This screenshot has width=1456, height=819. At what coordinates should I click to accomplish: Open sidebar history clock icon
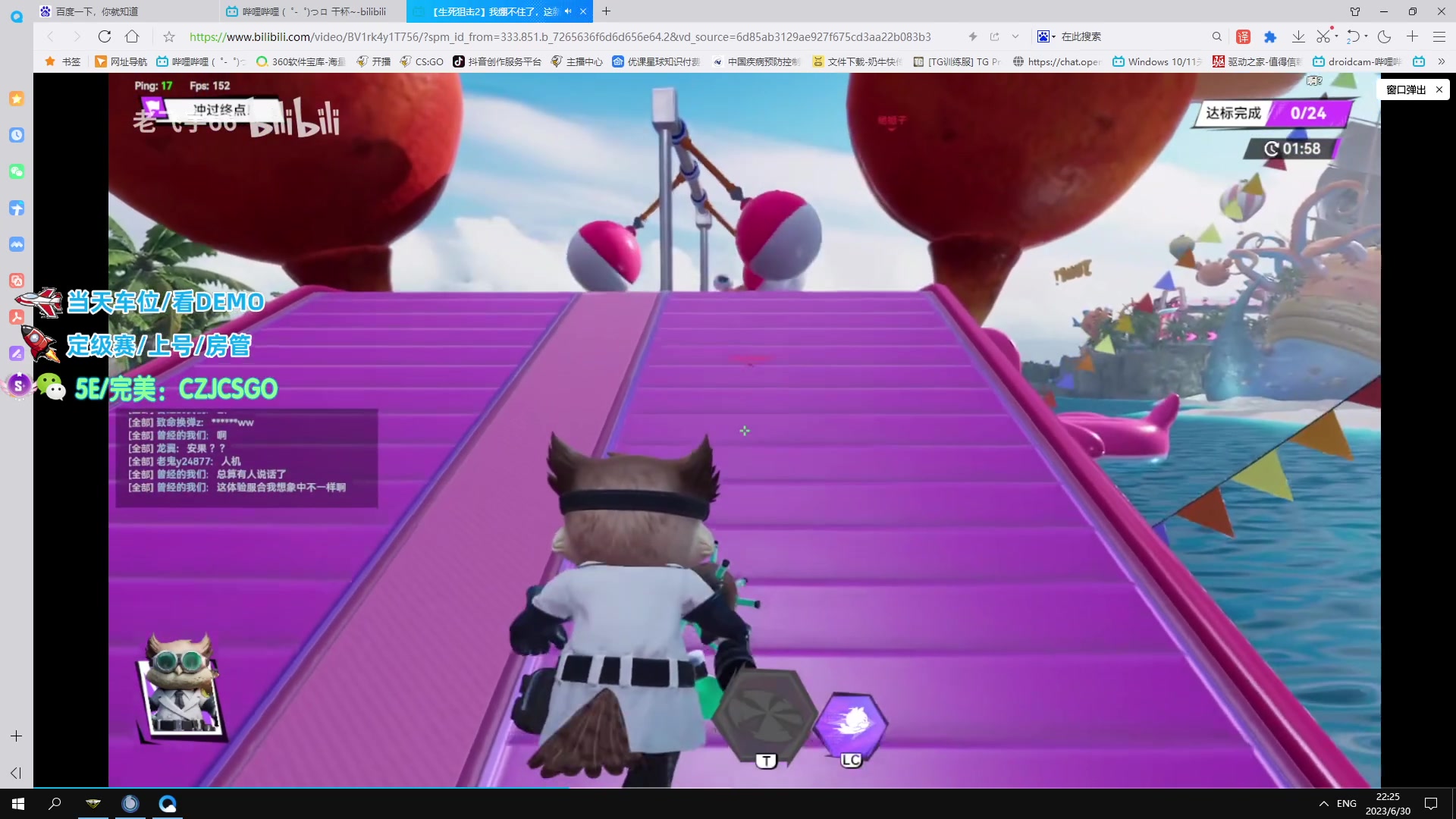pos(17,135)
